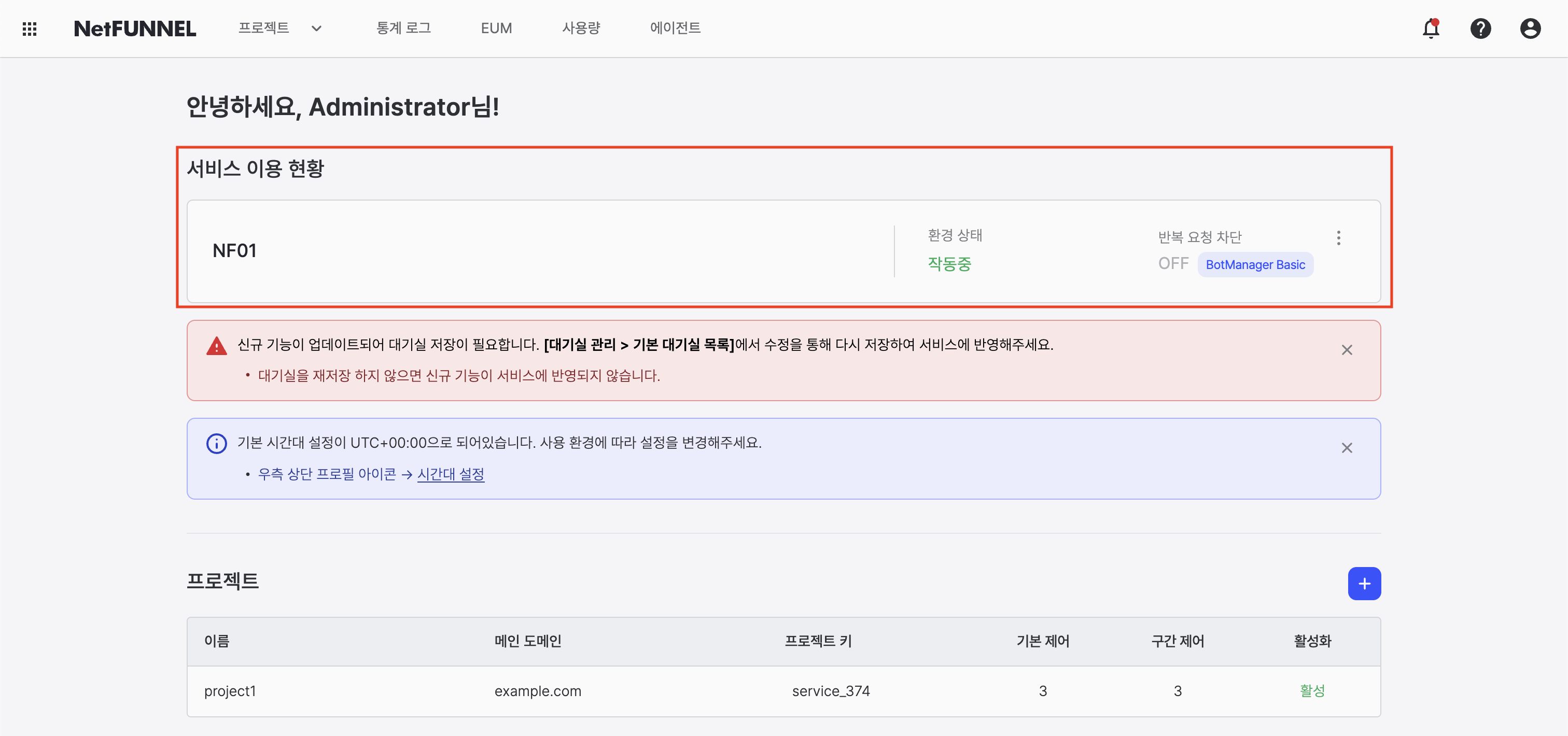Dismiss the red update warning banner
Screen dimensions: 1568x736
1347,350
